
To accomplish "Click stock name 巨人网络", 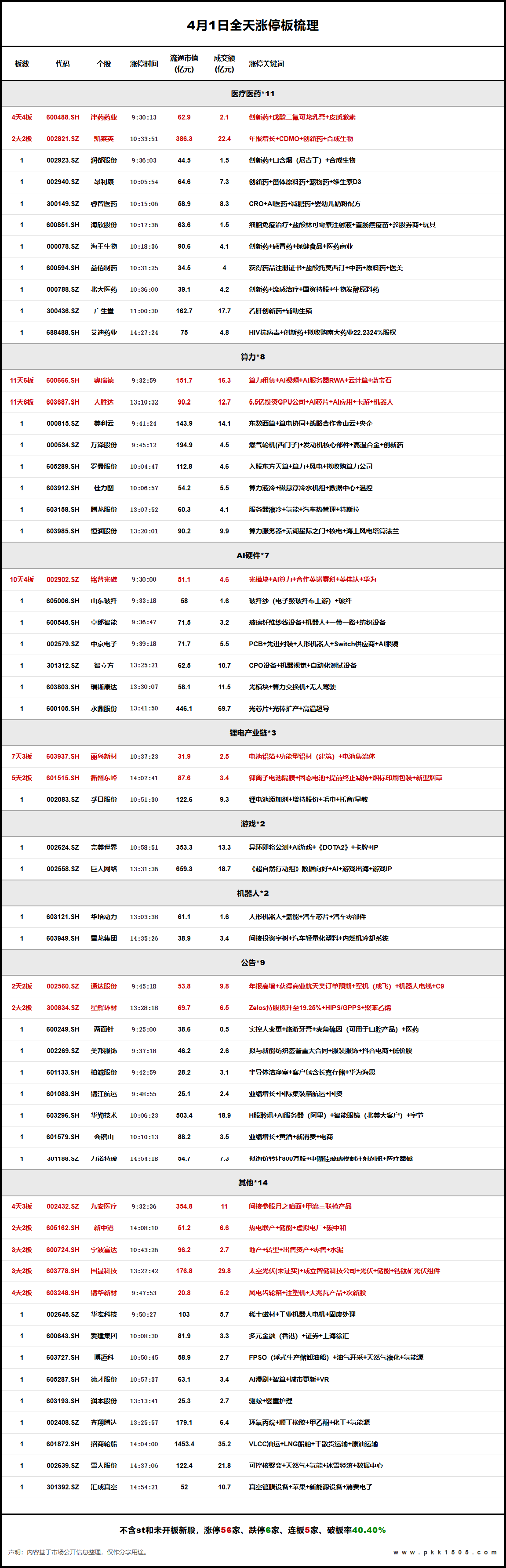I will [x=103, y=869].
